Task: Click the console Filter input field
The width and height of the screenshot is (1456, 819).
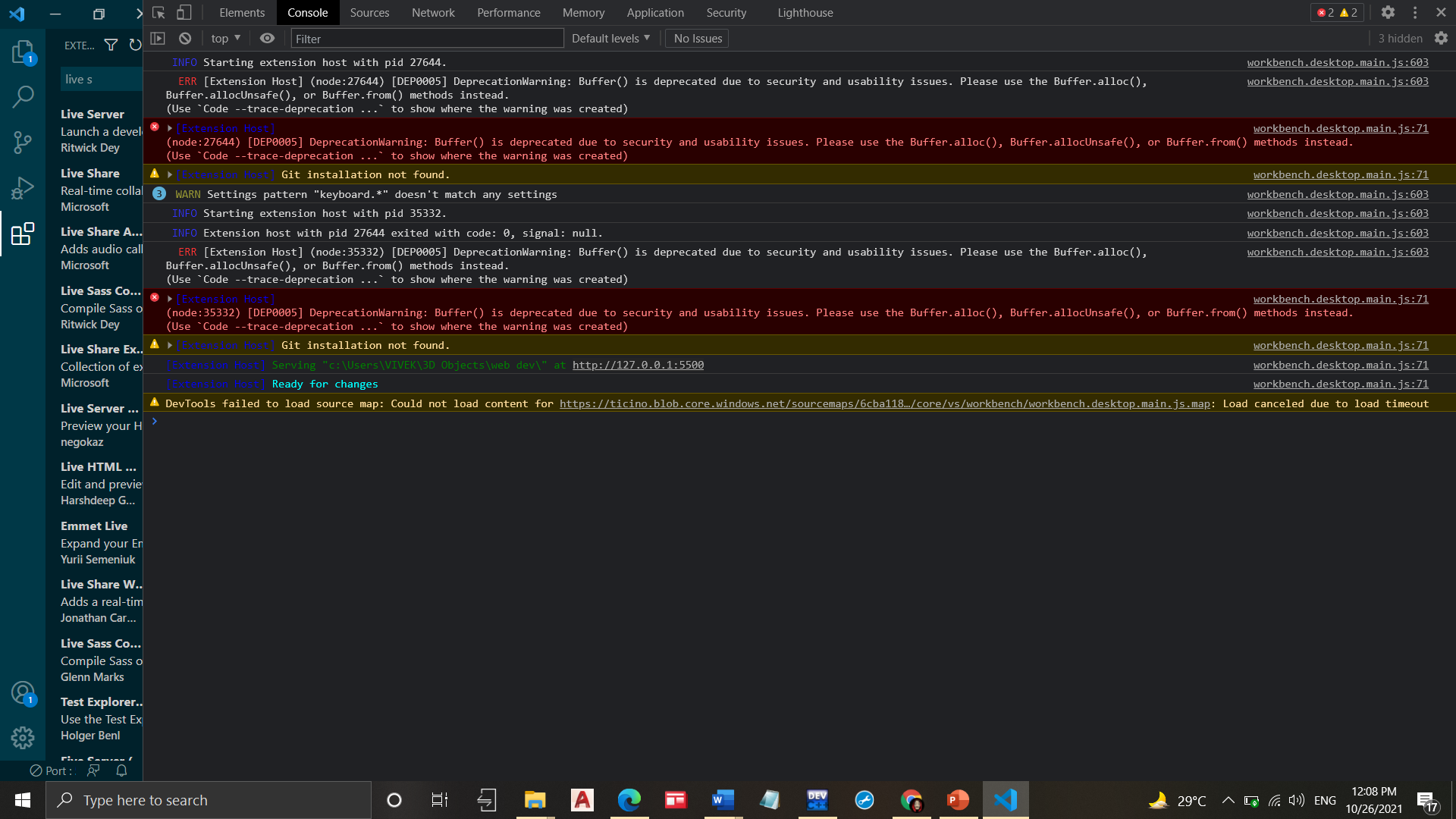Action: [x=426, y=38]
